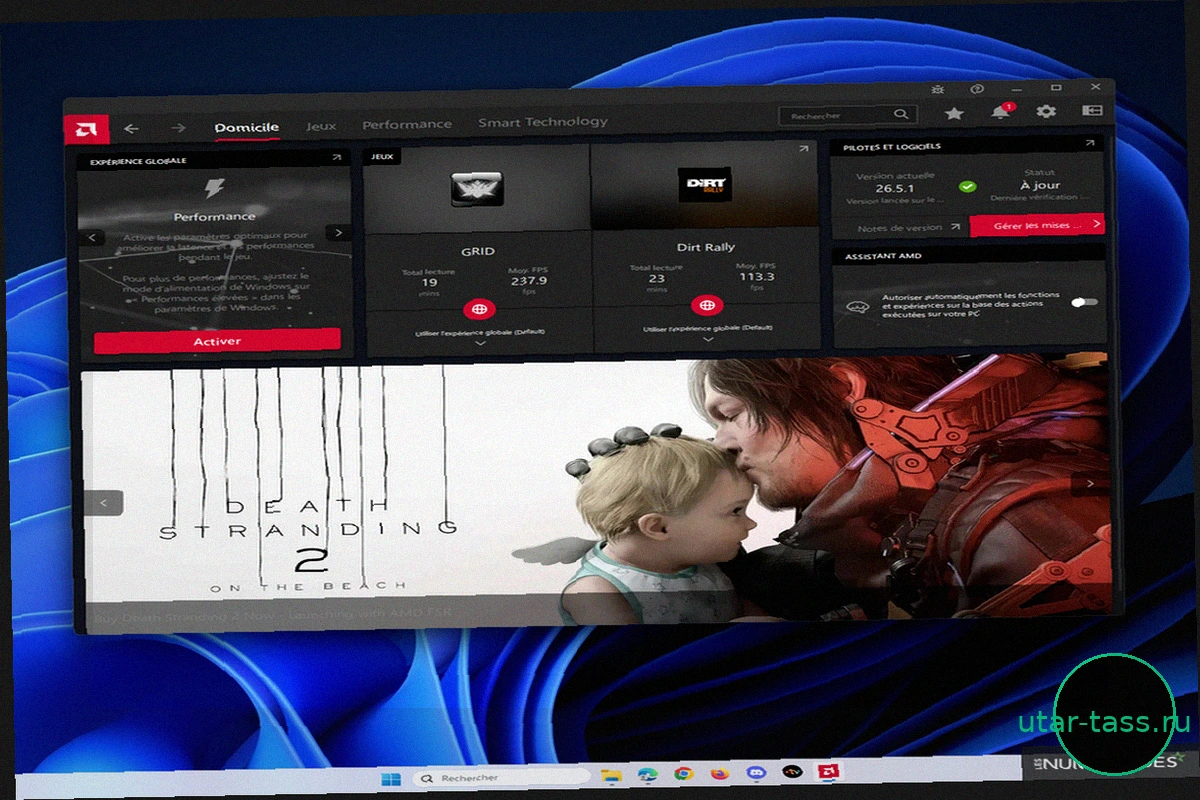Go to previous banner slide
This screenshot has width=1200, height=800.
pos(105,503)
